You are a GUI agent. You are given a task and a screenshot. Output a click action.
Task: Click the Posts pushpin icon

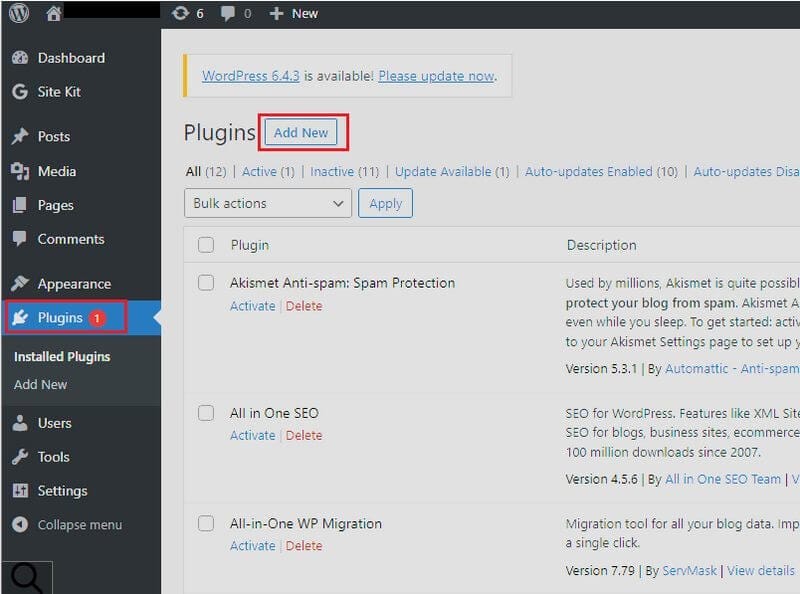pyautogui.click(x=20, y=136)
